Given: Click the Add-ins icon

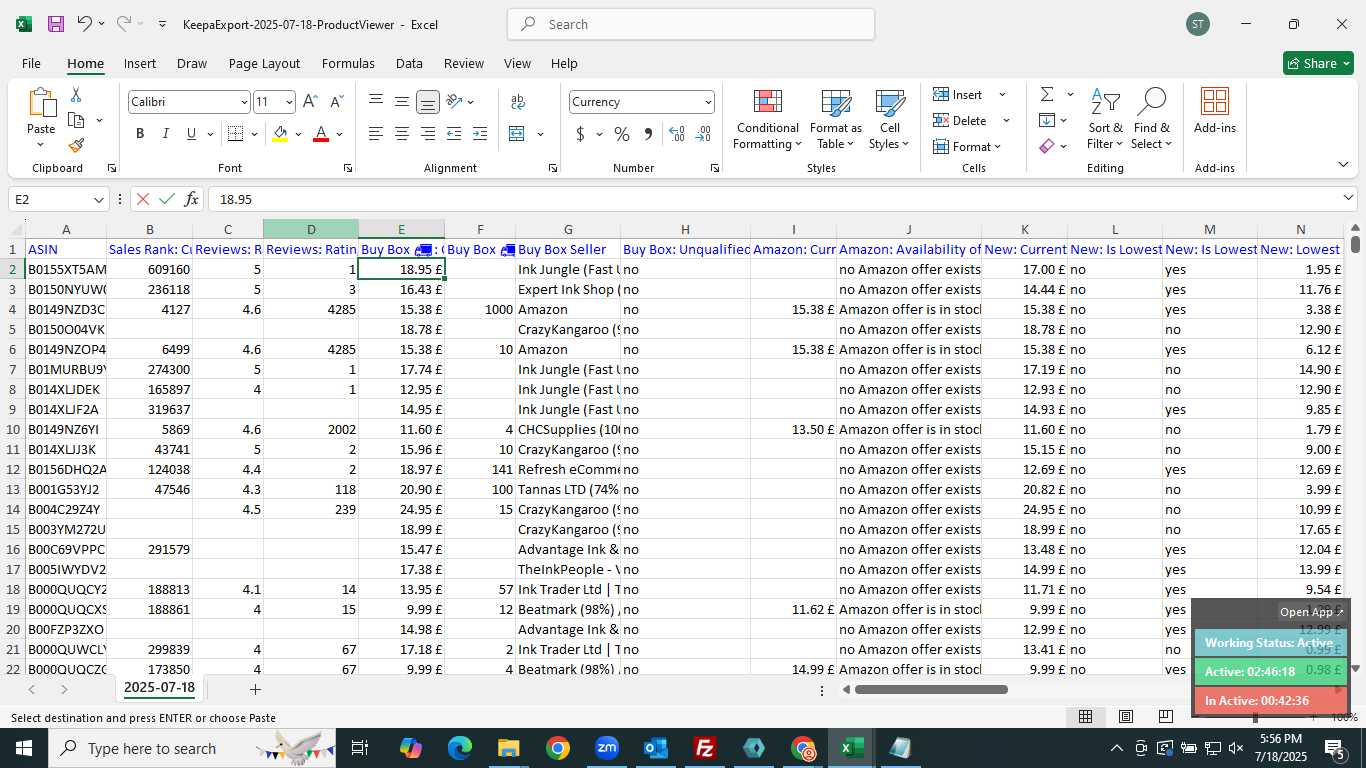Looking at the screenshot, I should pos(1214,102).
